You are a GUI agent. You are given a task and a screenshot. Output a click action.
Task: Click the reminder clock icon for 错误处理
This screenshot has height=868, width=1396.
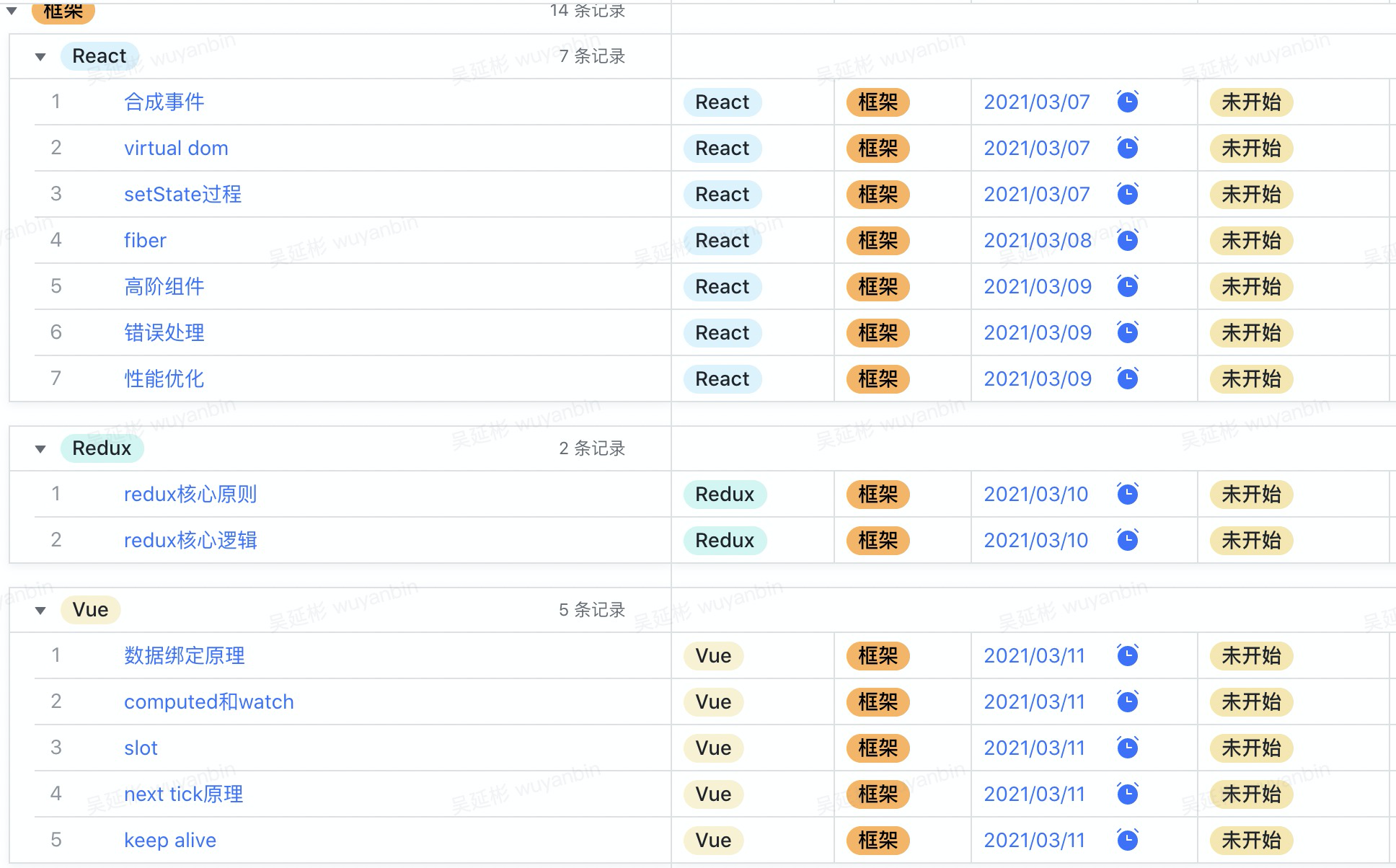(1127, 332)
